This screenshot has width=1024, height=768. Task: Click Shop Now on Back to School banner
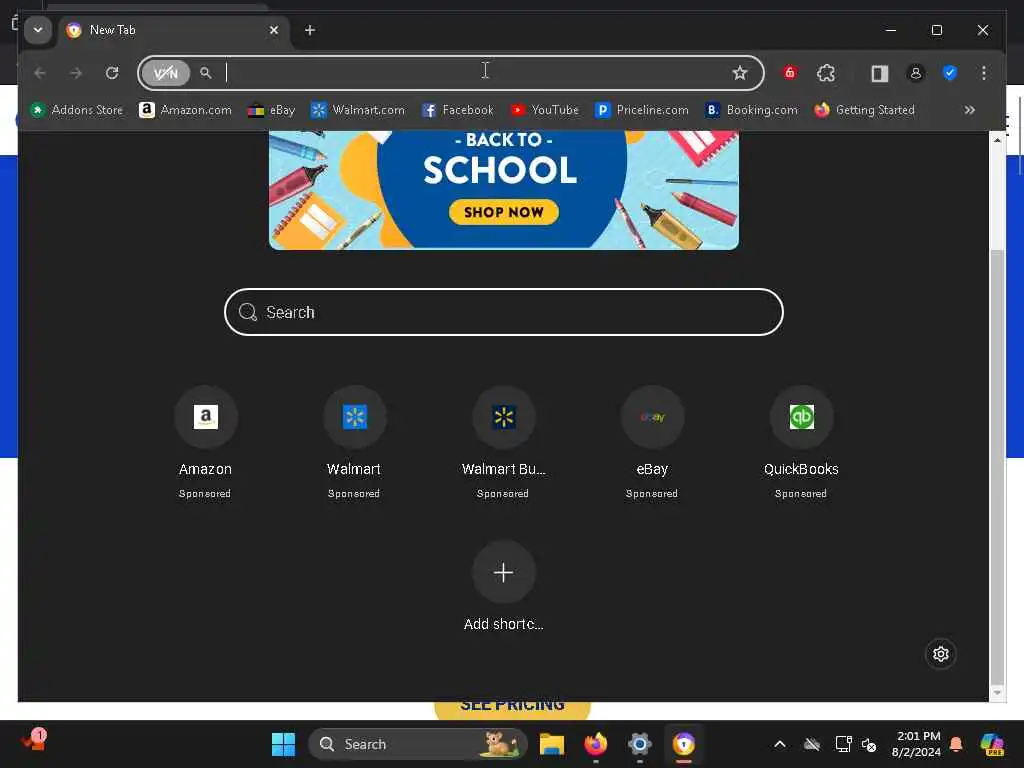[504, 212]
